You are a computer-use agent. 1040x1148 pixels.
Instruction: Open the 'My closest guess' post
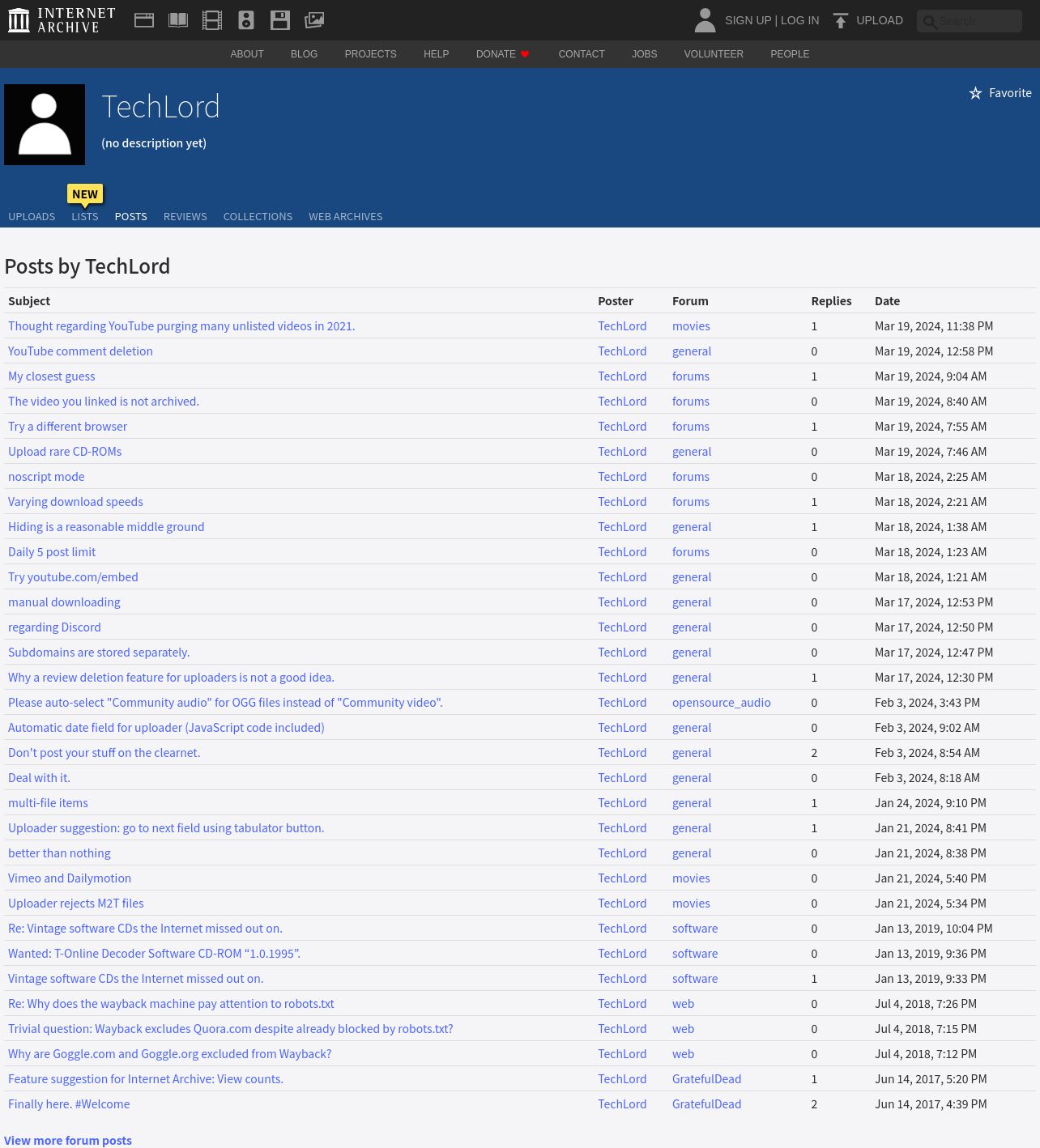[x=51, y=376]
